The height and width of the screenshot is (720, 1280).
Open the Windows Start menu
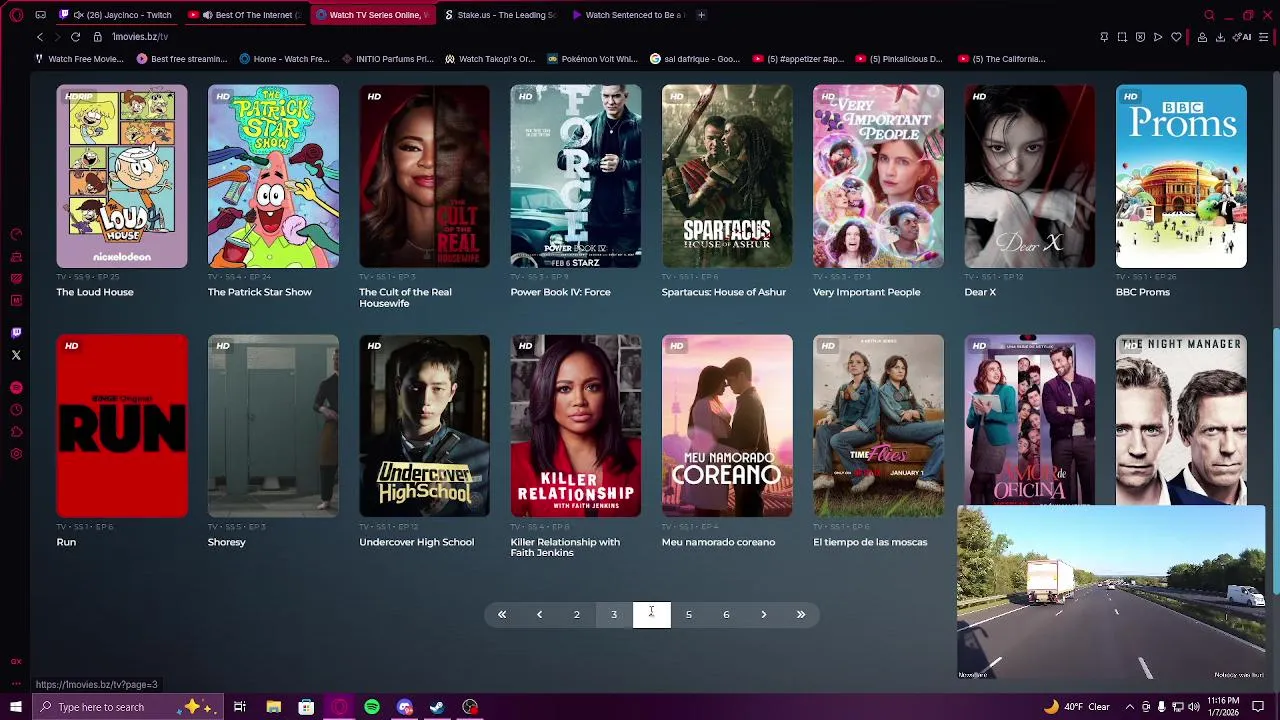[x=15, y=707]
